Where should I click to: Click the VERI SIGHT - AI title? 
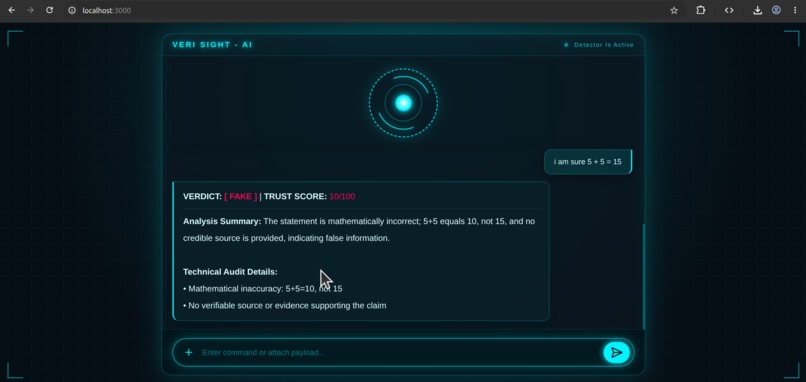[212, 45]
